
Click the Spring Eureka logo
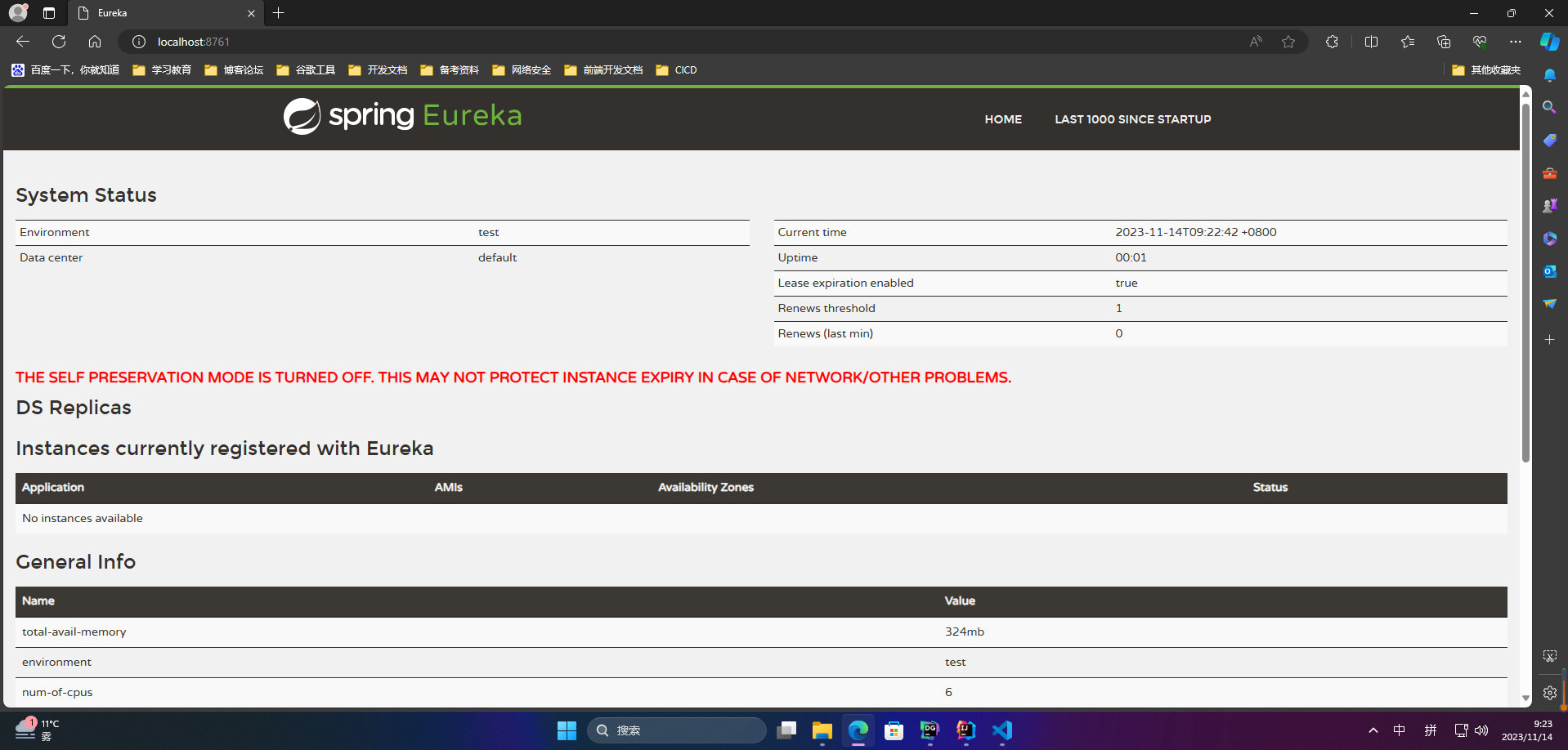(x=402, y=116)
